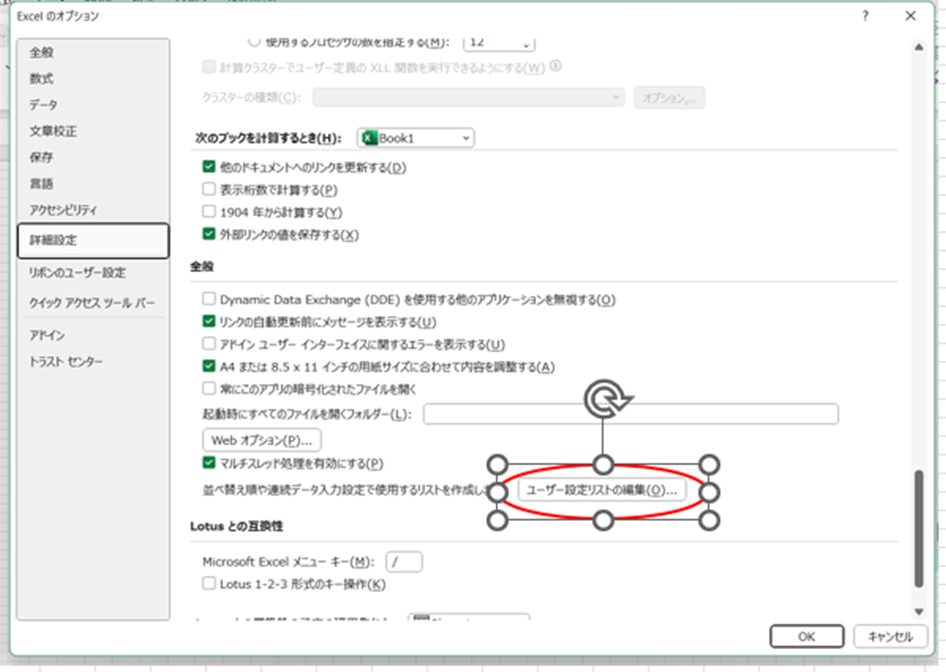The image size is (946, 672).
Task: Open クイック アクセス ツール バー category
Action: point(92,302)
